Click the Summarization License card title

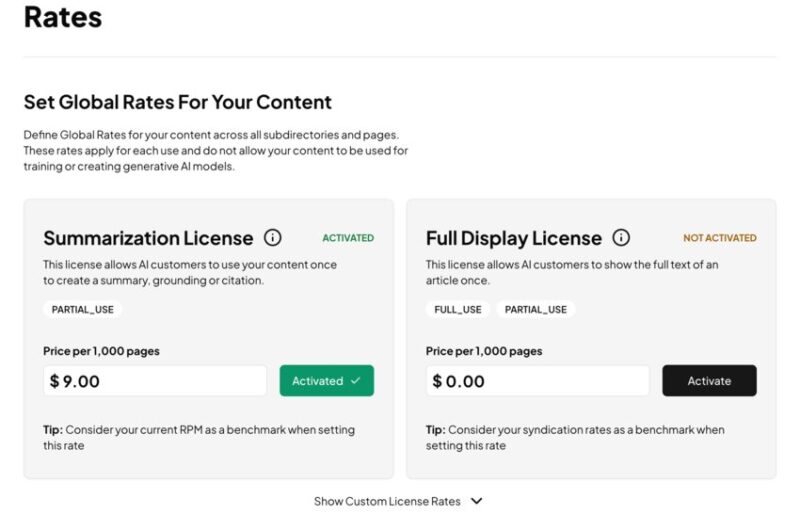(x=148, y=238)
